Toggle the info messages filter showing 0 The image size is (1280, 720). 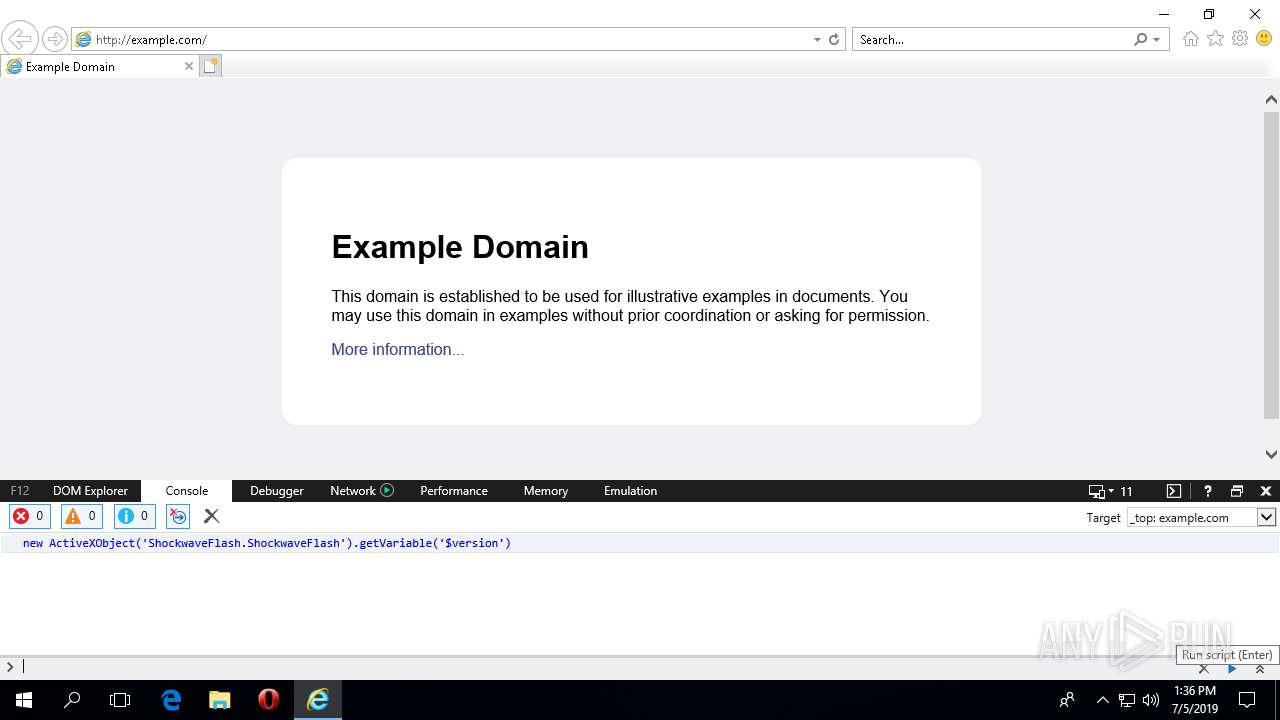point(134,516)
